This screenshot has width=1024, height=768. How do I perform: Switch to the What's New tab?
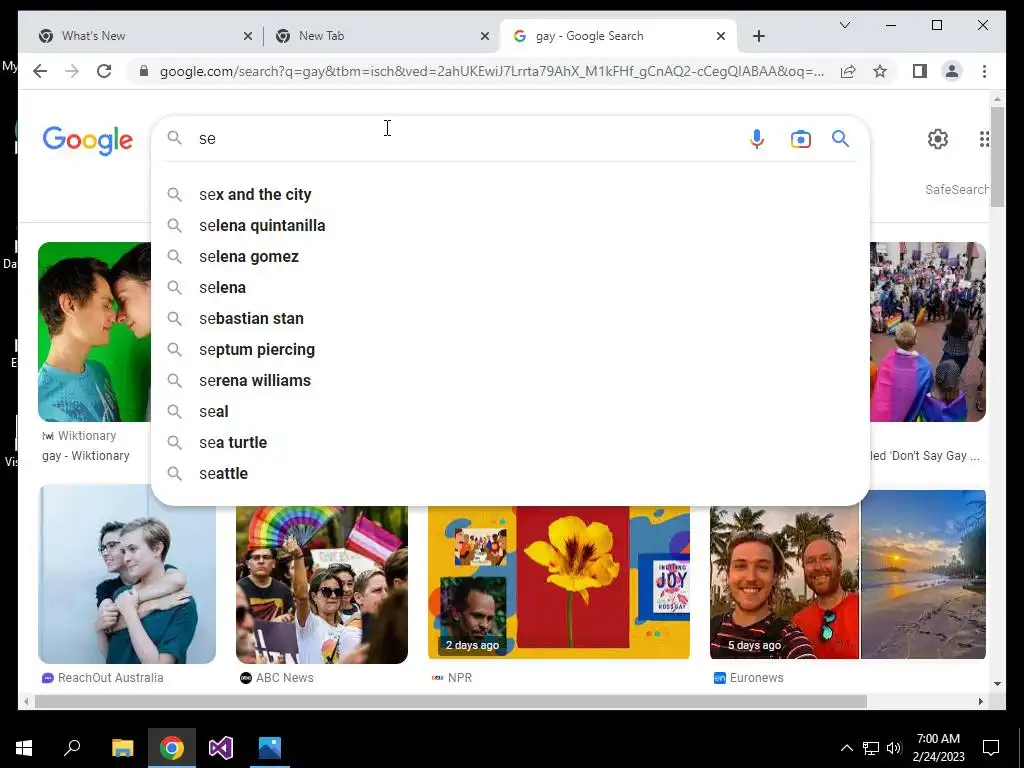144,37
